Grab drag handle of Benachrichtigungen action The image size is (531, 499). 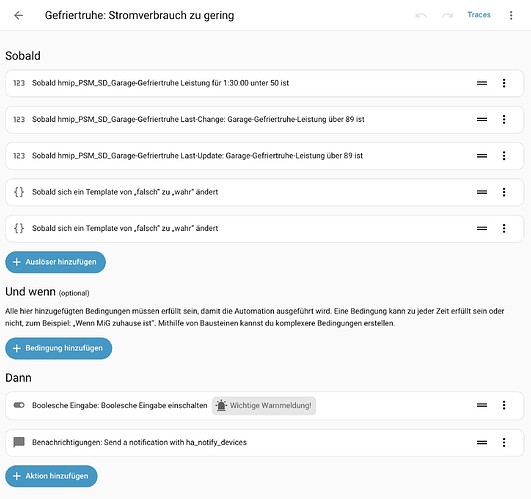(482, 442)
